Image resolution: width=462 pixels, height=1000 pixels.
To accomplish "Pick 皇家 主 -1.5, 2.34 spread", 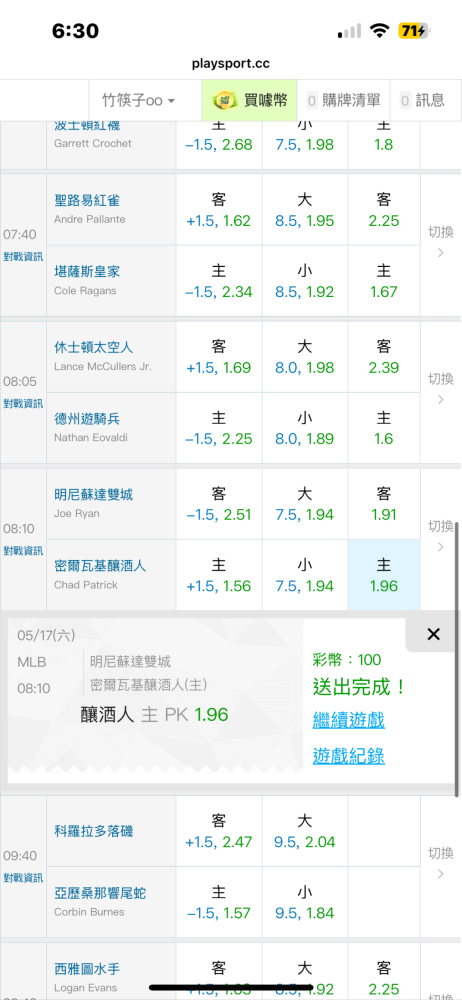I will point(219,281).
